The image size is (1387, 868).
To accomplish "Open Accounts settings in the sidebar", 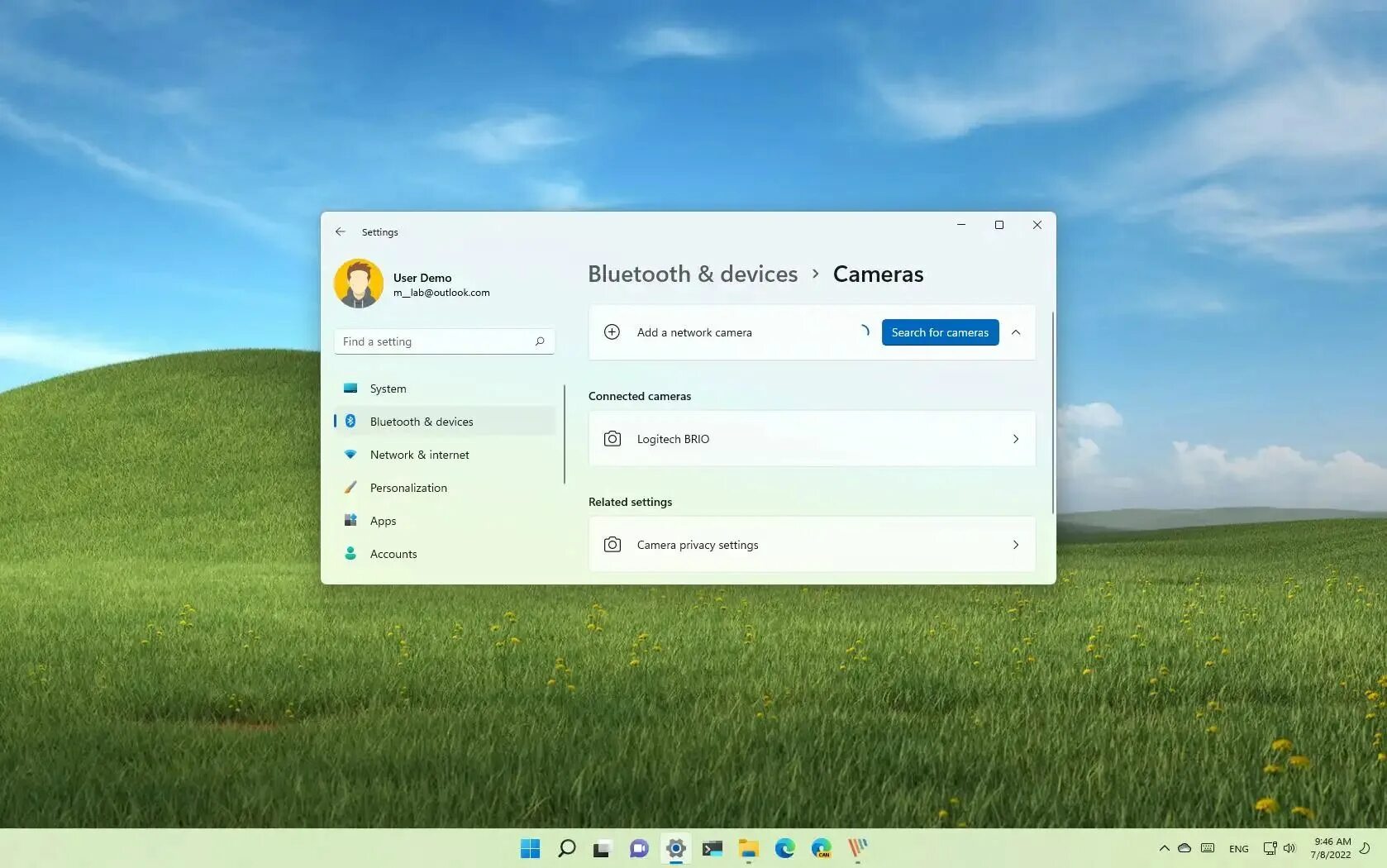I will coord(445,554).
